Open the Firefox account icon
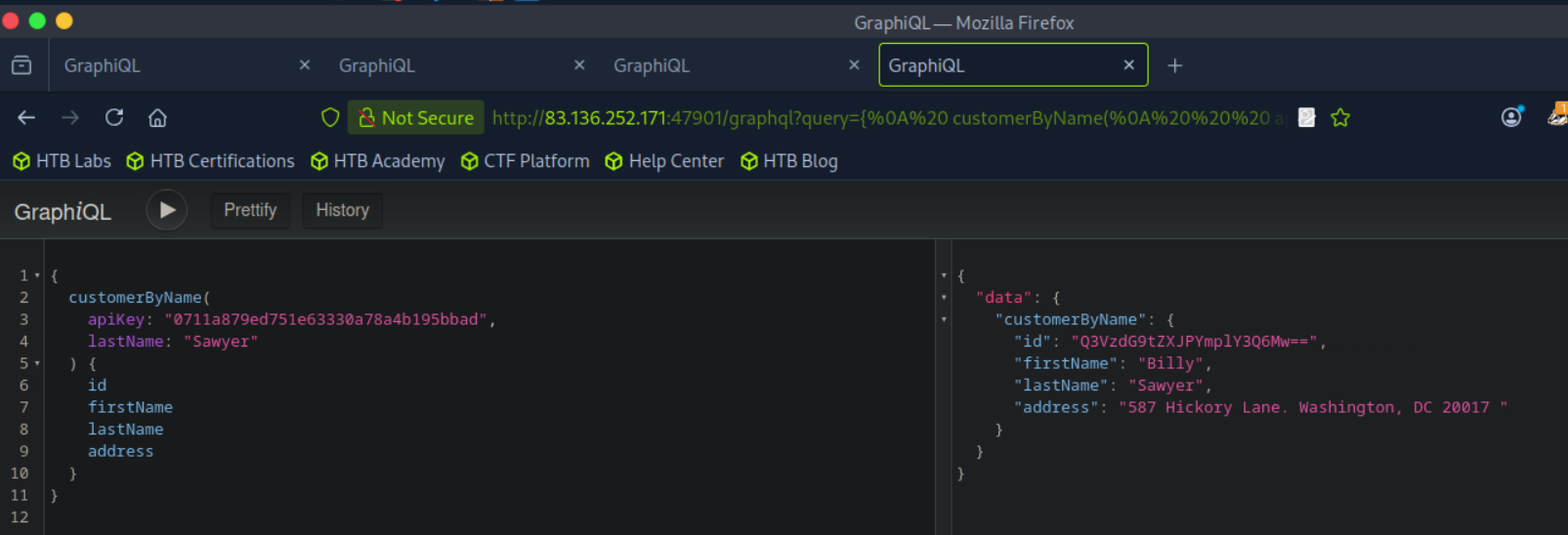Screen dimensions: 1568x535 pos(1511,117)
